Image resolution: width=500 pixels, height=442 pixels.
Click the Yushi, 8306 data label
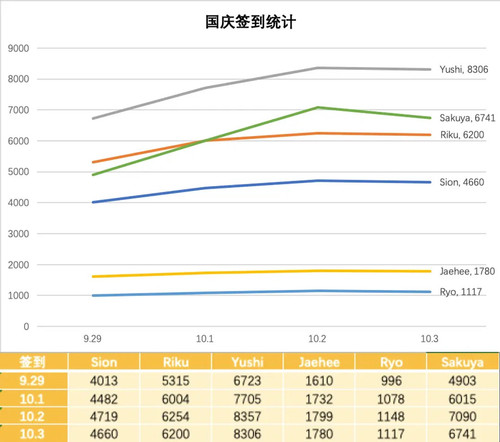[464, 69]
